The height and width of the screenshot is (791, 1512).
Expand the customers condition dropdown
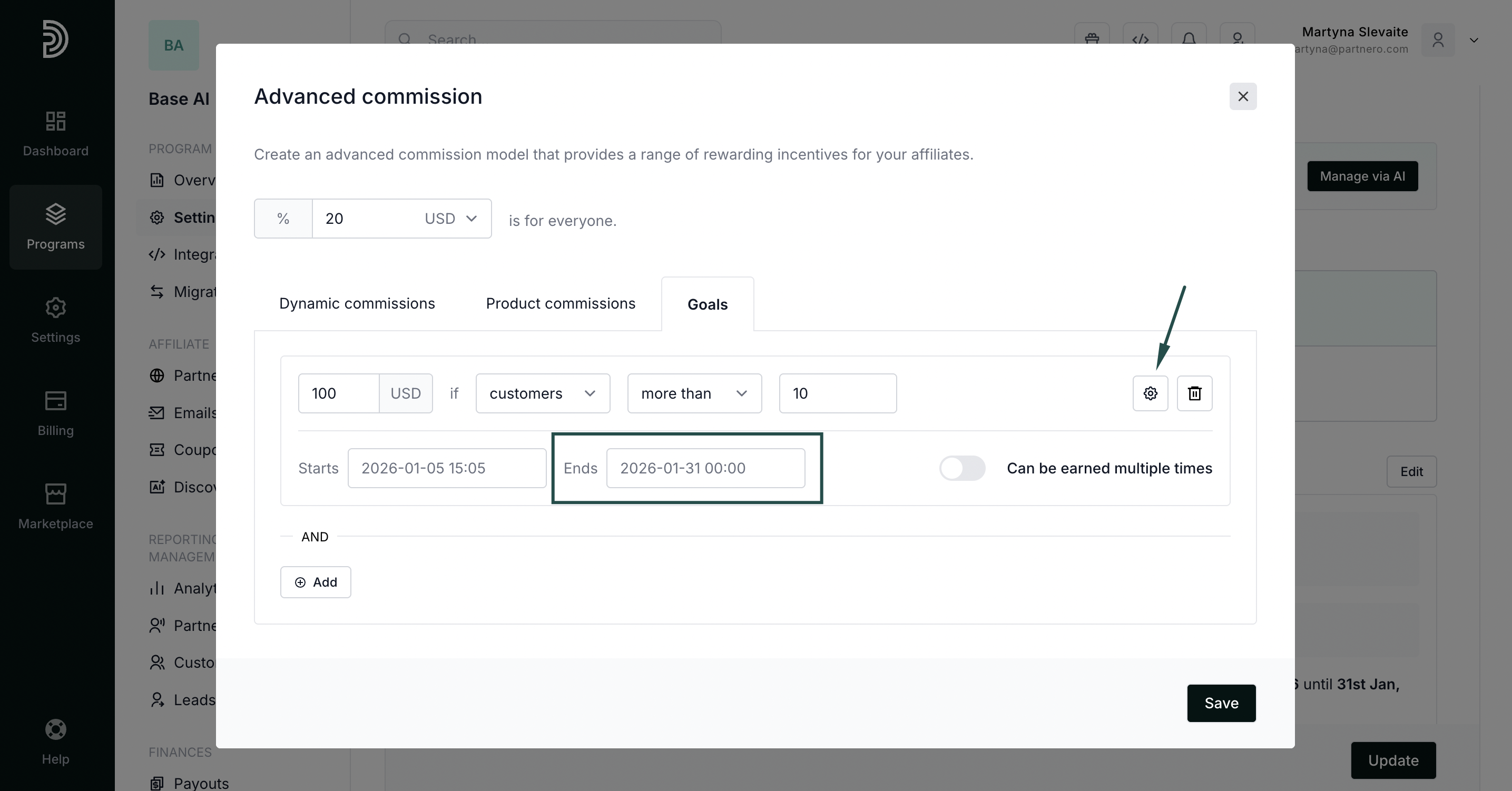tap(542, 394)
